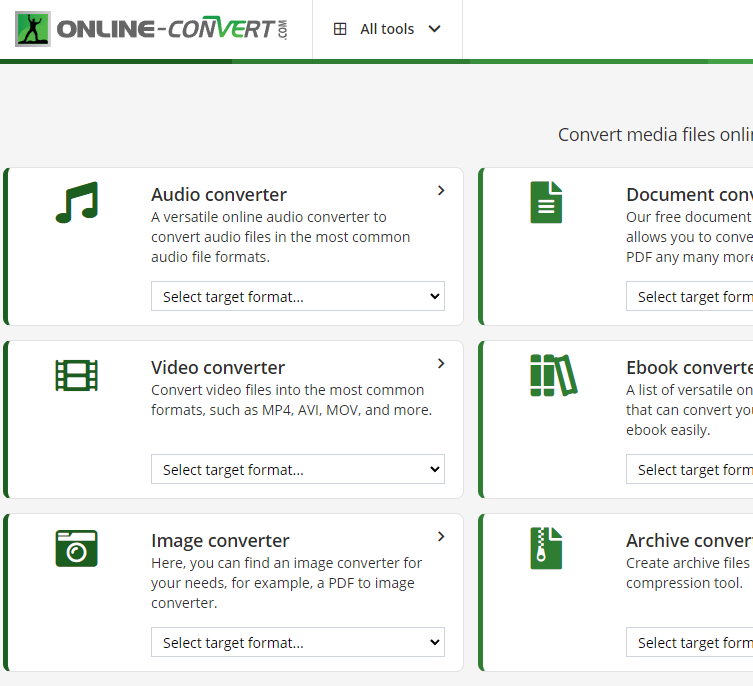Screen dimensions: 753x686
Task: Open Video converter target format dropdown
Action: click(298, 469)
